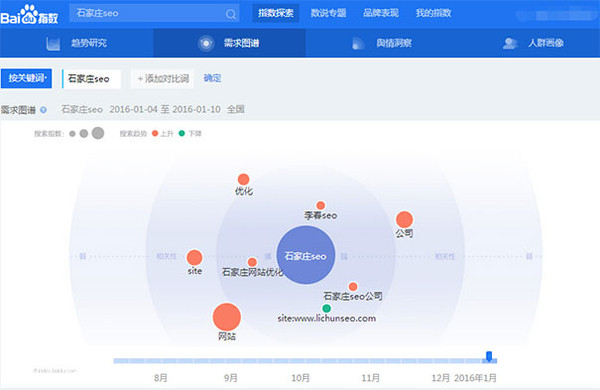Select the green site:www.lichunseo.com bubble
600x390 pixels.
coord(326,308)
